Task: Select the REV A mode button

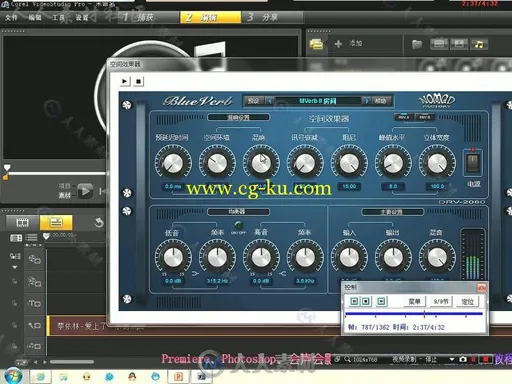Action: pyautogui.click(x=403, y=117)
